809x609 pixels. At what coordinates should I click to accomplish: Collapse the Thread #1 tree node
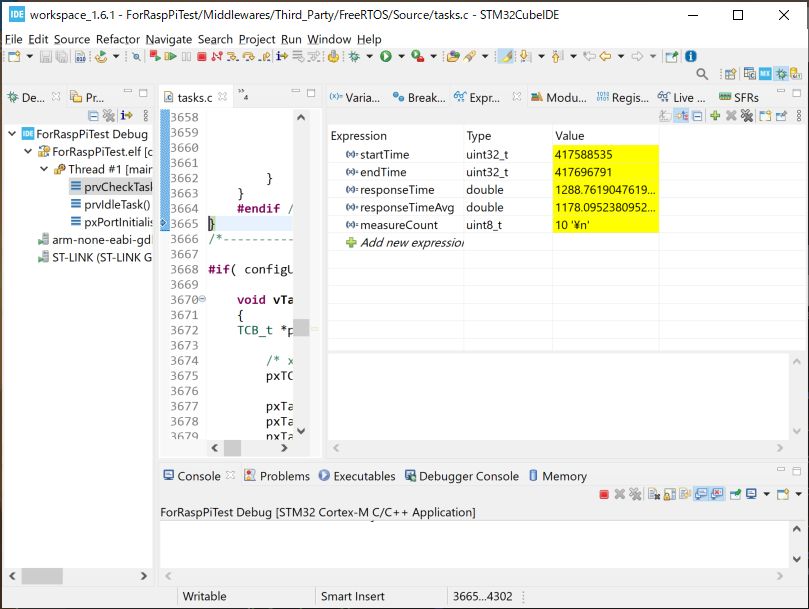click(x=44, y=169)
